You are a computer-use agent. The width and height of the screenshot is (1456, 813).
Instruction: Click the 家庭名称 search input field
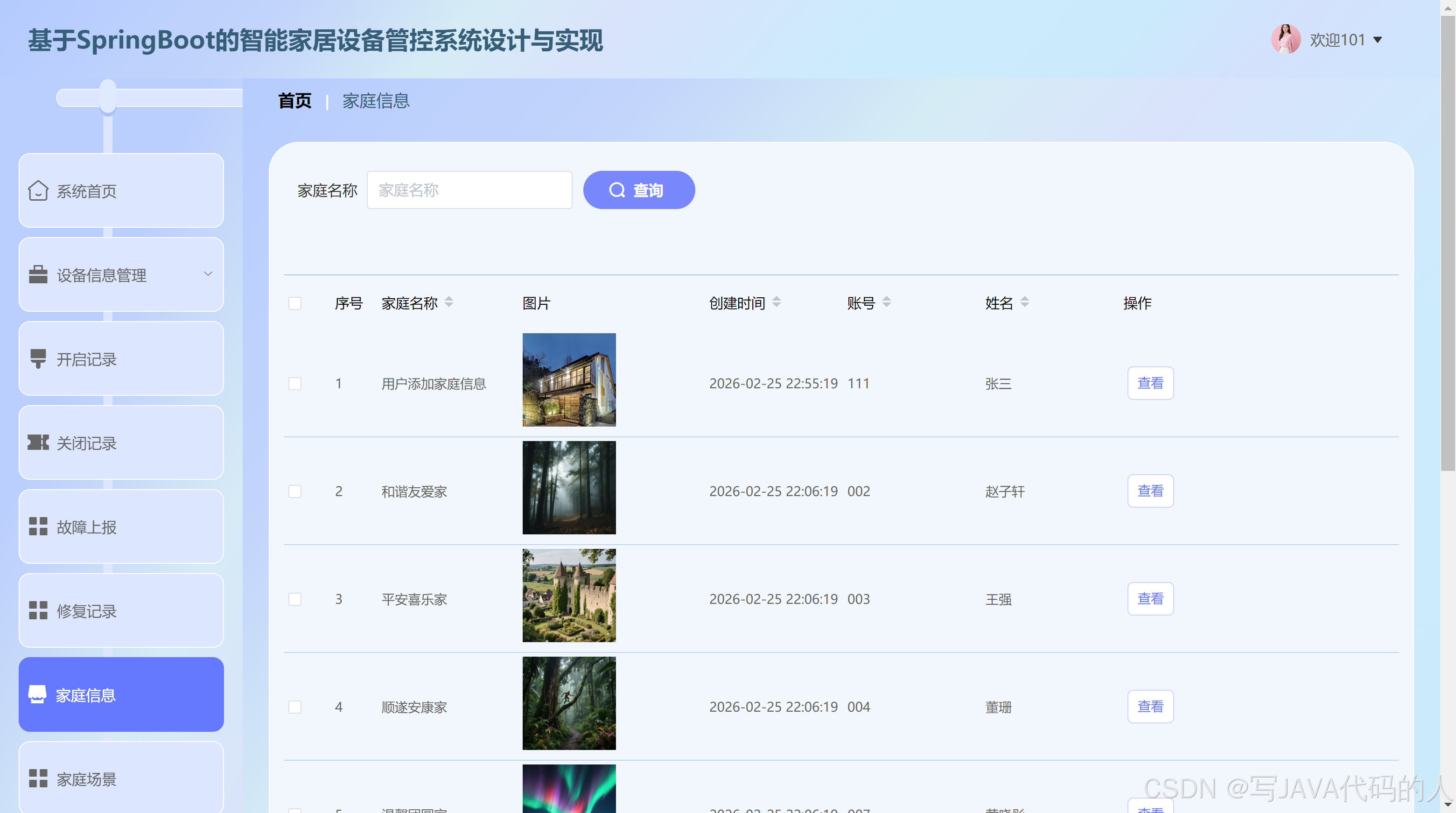469,190
